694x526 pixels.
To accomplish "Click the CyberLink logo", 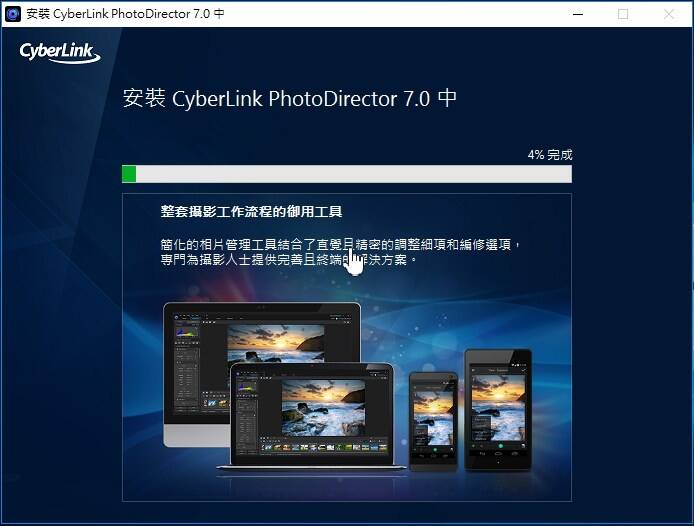I will [60, 53].
